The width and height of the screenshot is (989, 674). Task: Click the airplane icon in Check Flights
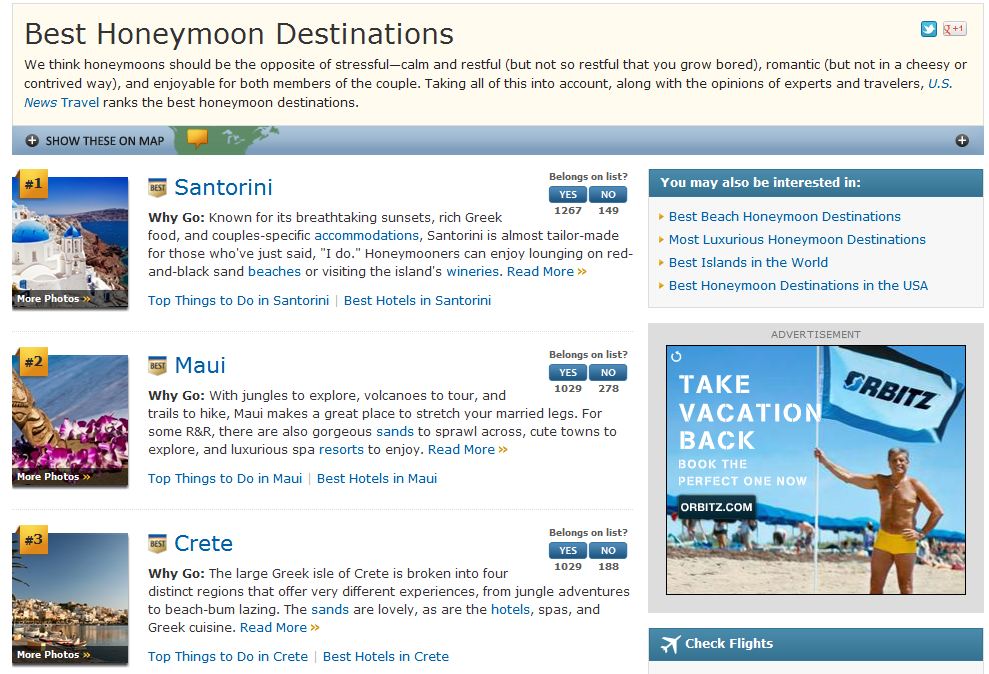(x=670, y=645)
